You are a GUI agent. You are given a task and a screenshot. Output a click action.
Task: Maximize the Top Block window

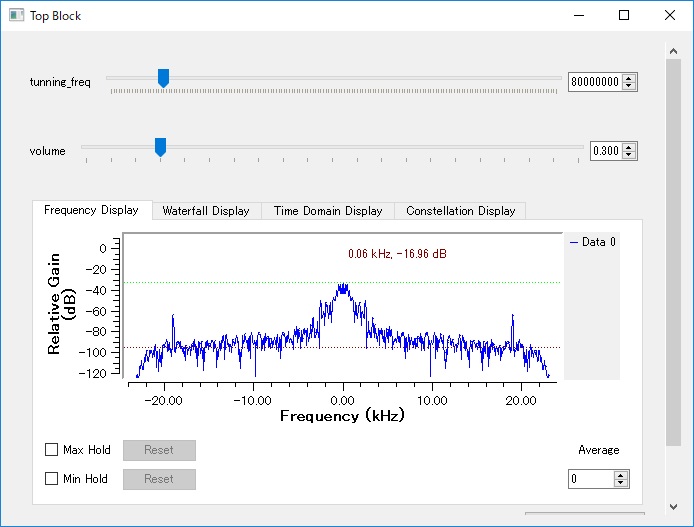[624, 15]
